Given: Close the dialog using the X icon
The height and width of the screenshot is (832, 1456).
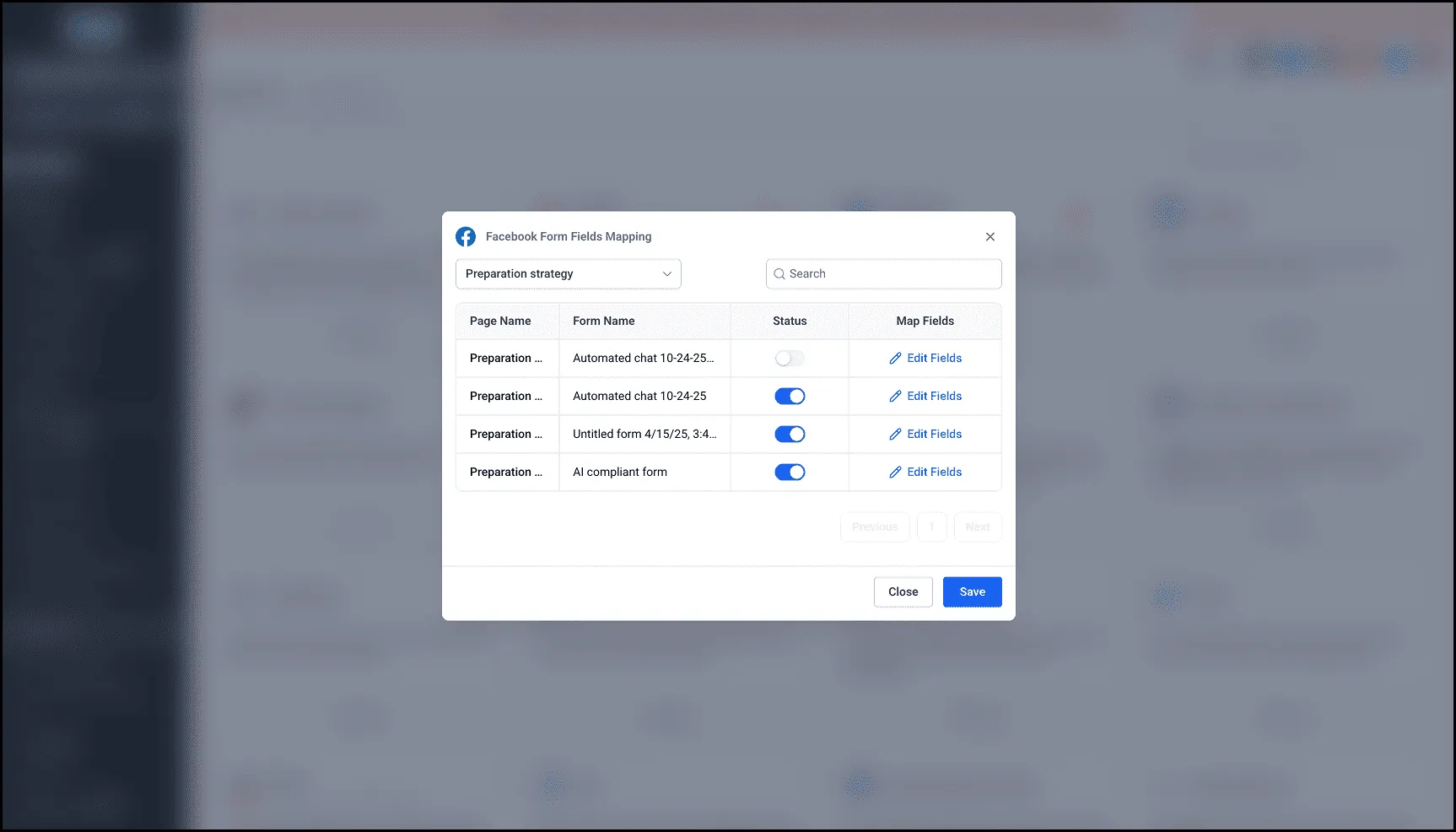Looking at the screenshot, I should pyautogui.click(x=990, y=237).
